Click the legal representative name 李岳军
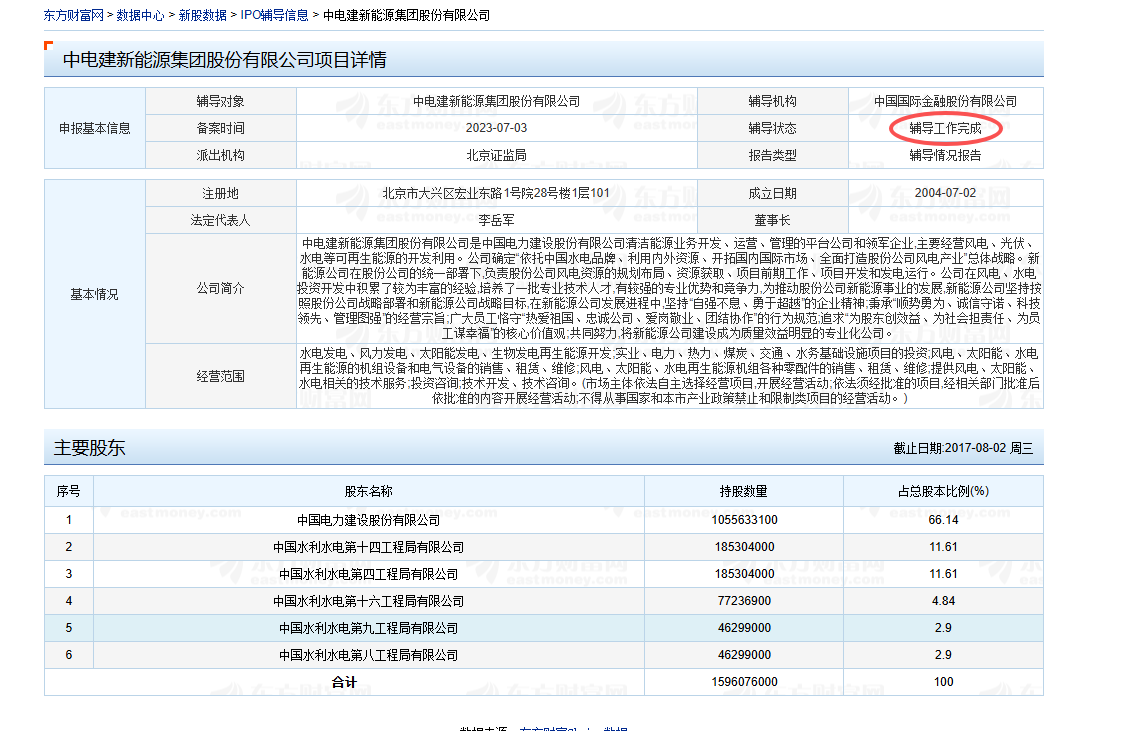Screen dimensions: 1145x731 point(497,220)
